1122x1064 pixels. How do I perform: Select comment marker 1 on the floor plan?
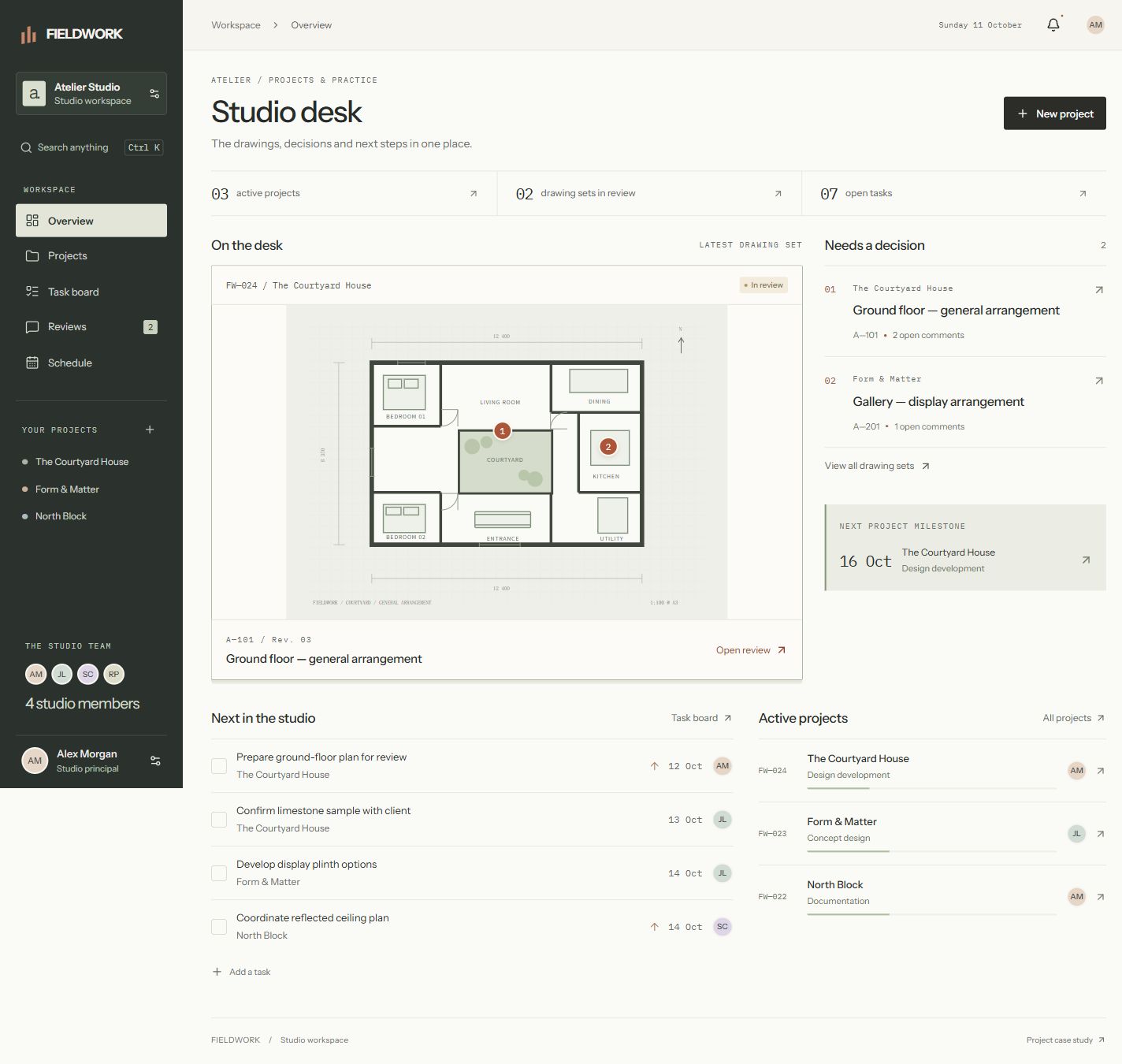point(502,431)
